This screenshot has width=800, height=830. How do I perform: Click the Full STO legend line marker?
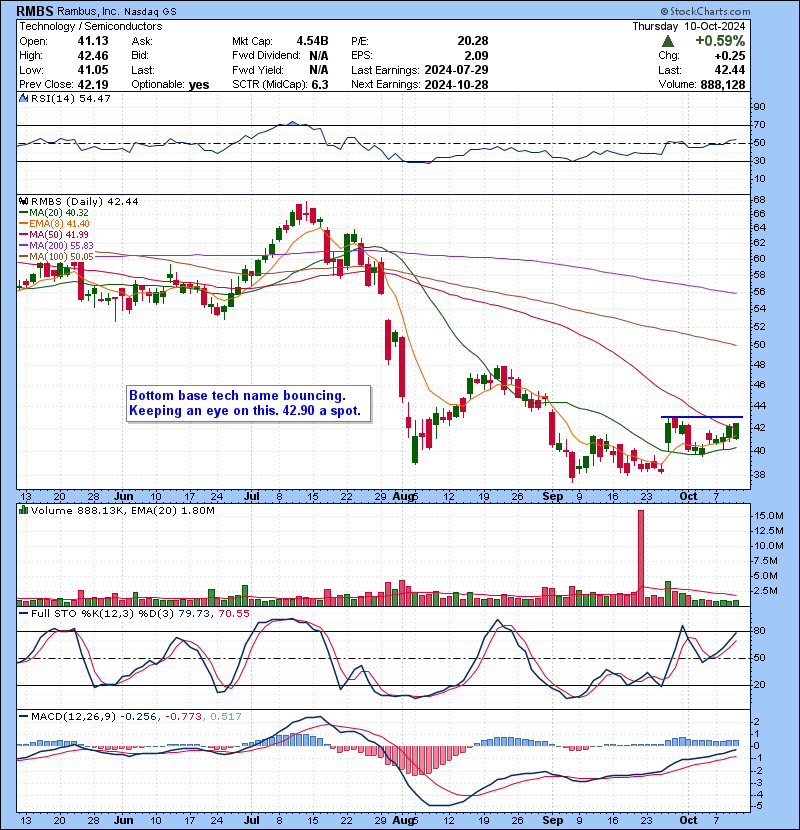click(x=24, y=611)
